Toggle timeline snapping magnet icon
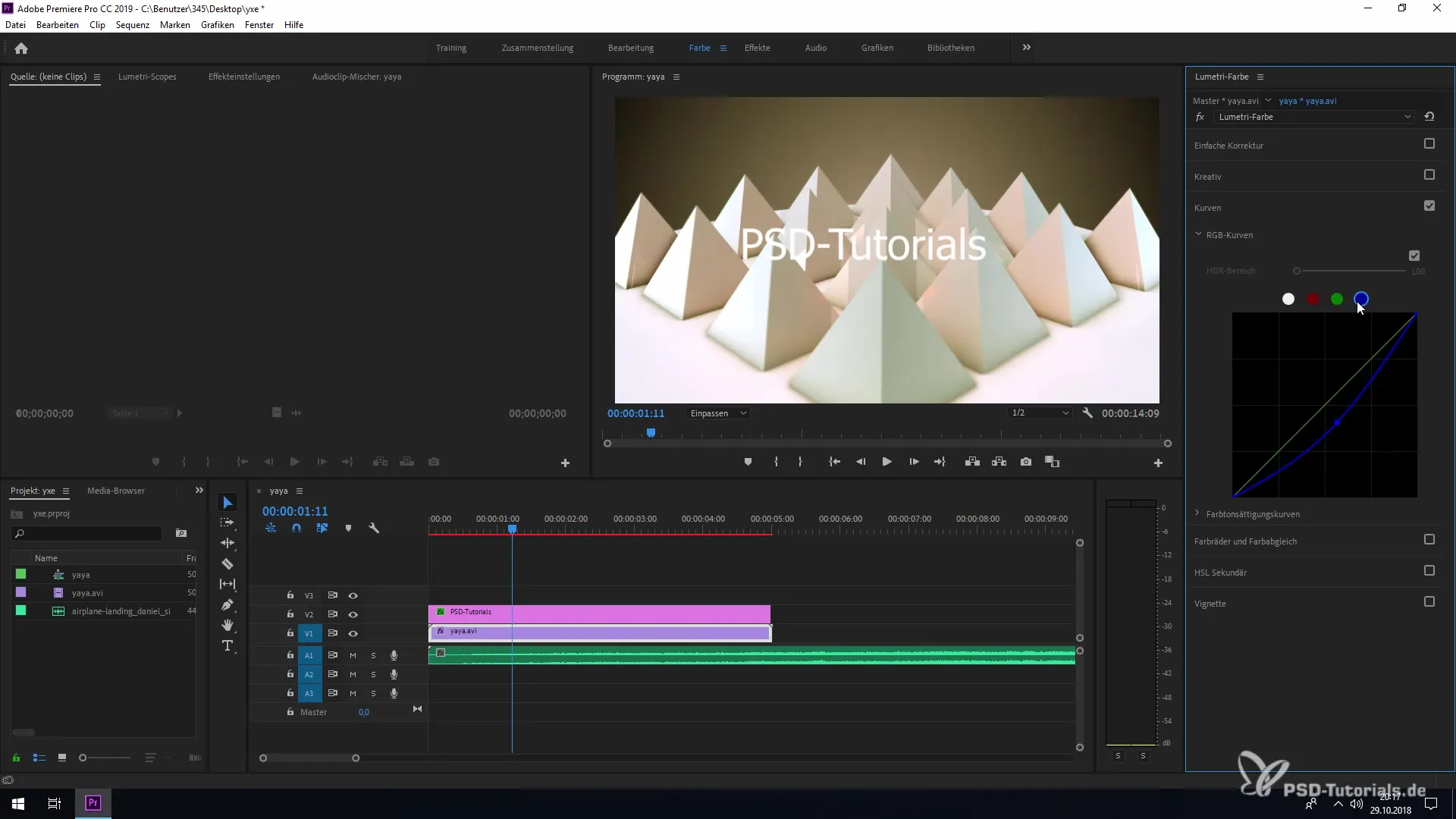1456x819 pixels. pos(297,529)
